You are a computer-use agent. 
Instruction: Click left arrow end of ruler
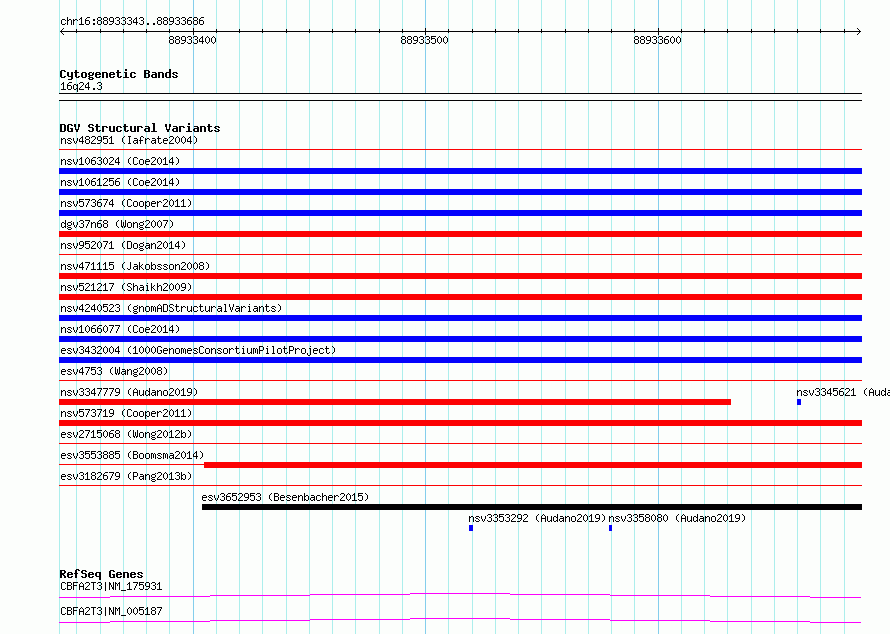click(x=62, y=31)
